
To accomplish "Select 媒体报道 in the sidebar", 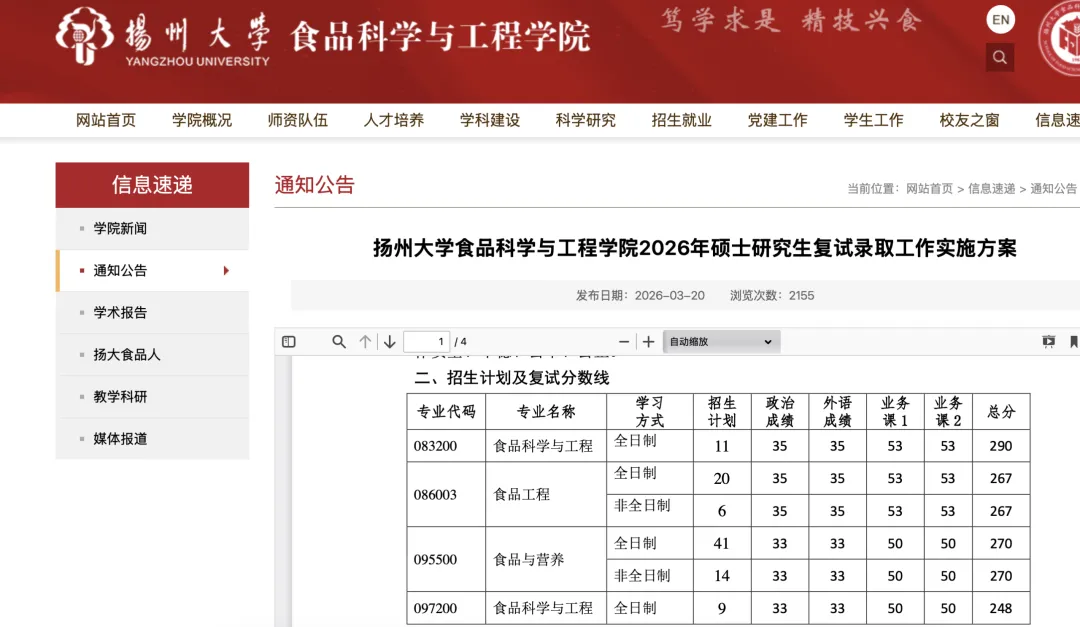I will click(x=152, y=439).
